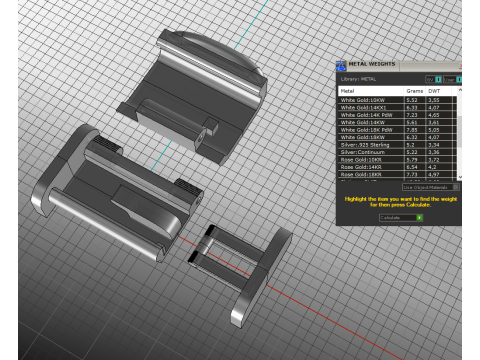This screenshot has width=480, height=360.
Task: Select the White Gold:18K PdW row
Action: pos(397,130)
